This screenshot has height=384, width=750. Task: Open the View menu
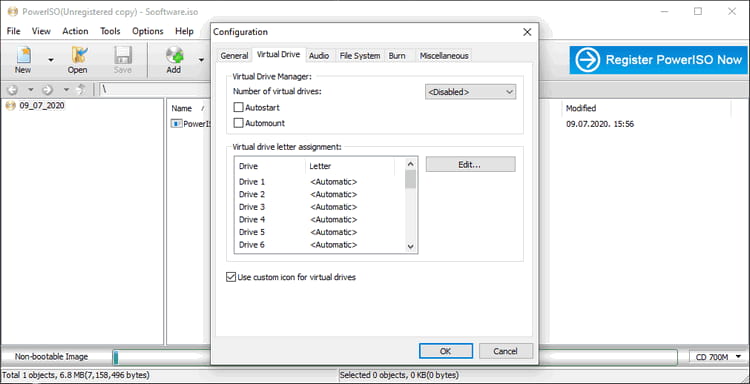[41, 31]
